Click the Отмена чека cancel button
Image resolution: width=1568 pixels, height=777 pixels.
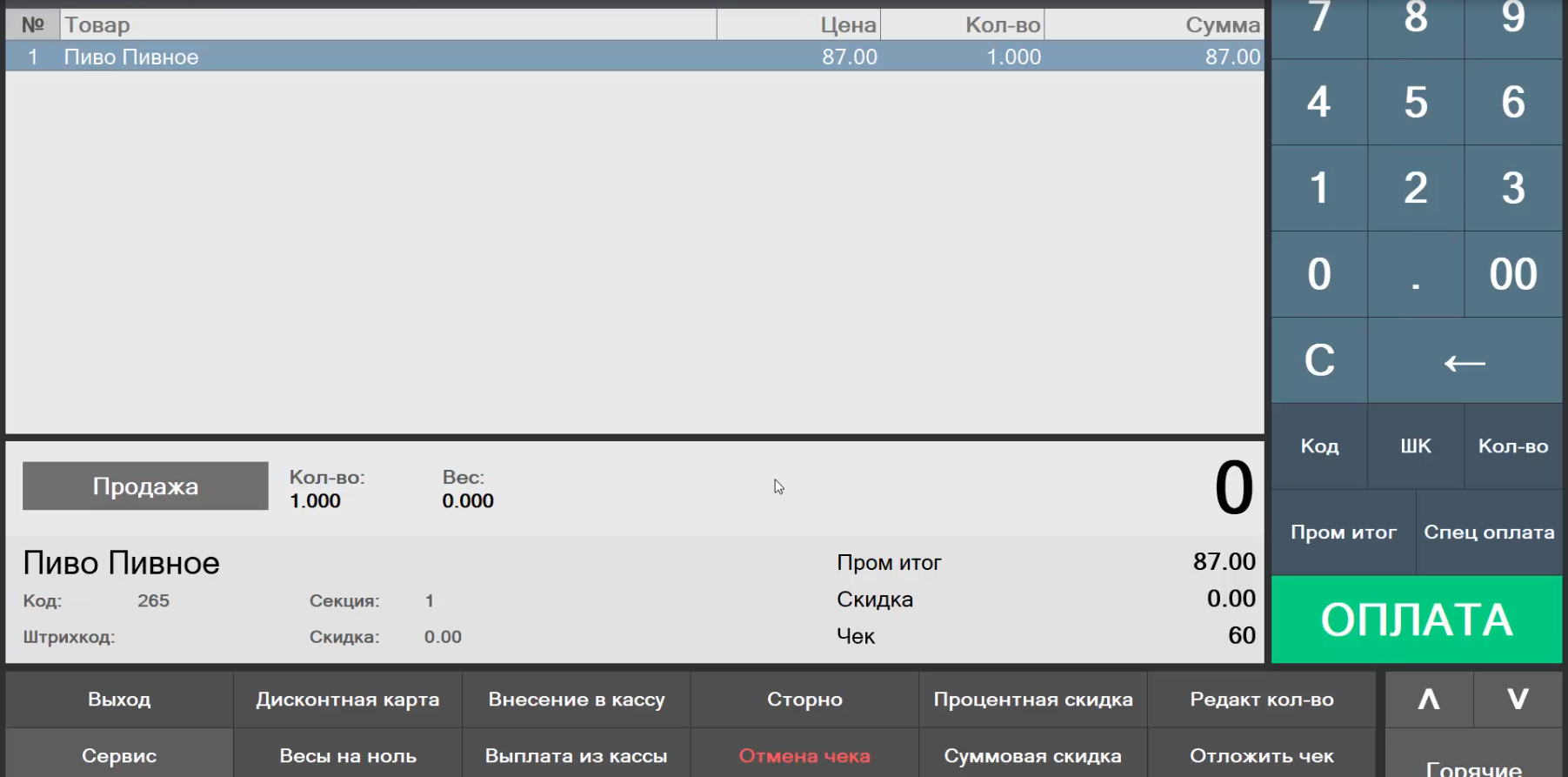(x=804, y=755)
